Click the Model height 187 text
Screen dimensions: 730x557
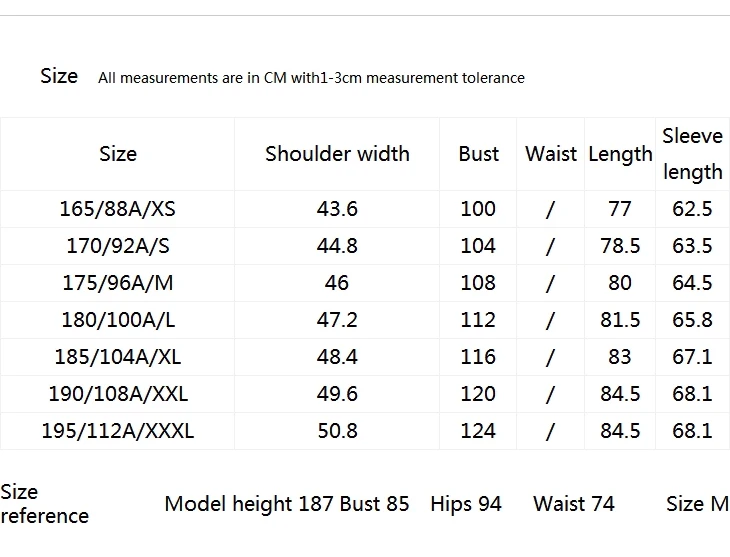249,504
